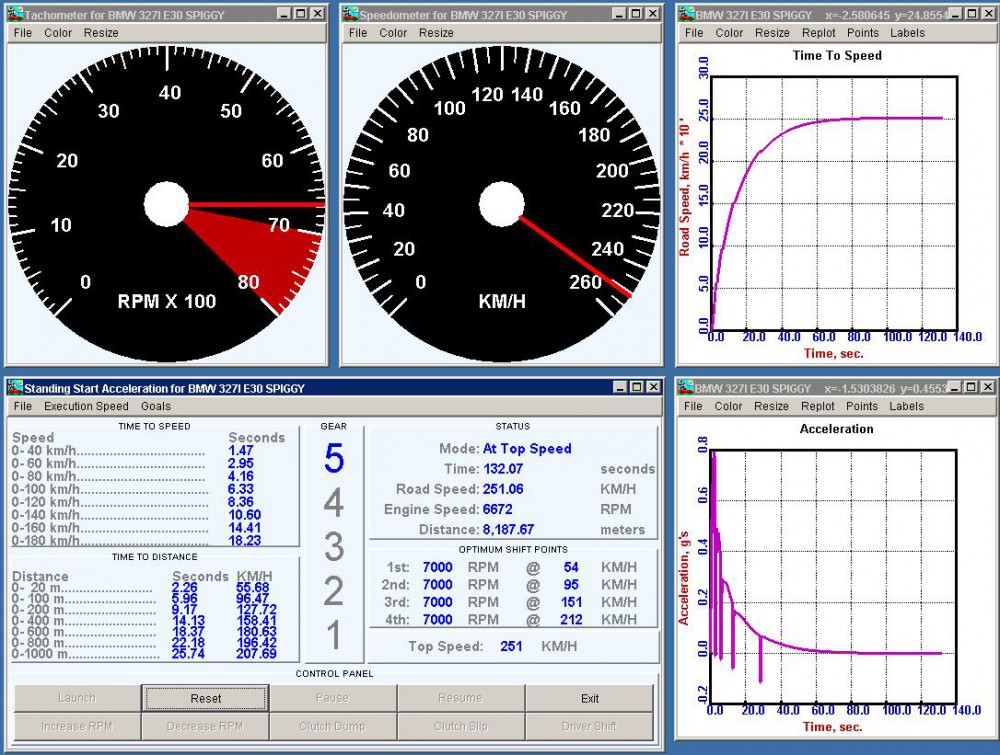Click the Time To Speed graph window's title icon
Screen dimensions: 1000x755
click(686, 14)
